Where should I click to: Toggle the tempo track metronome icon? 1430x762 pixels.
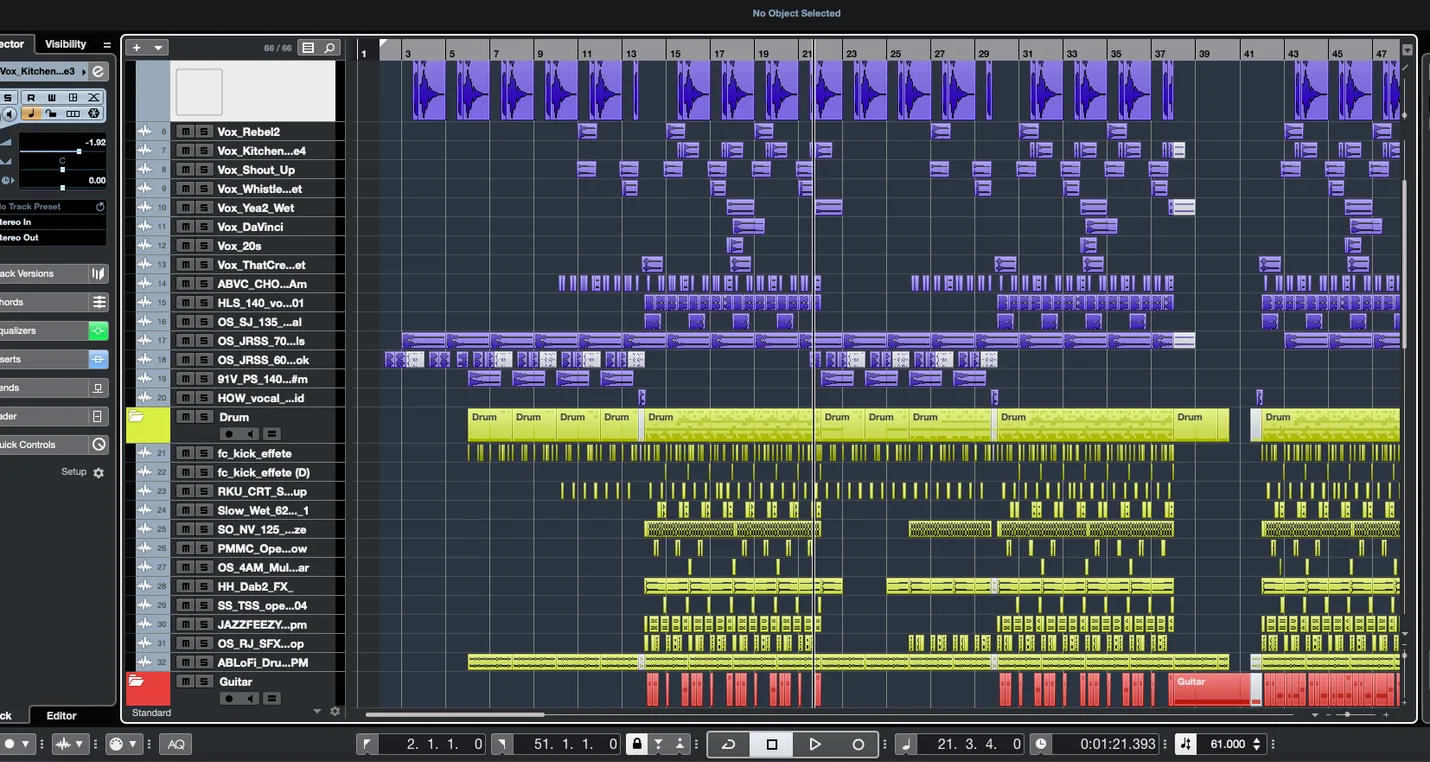1186,744
